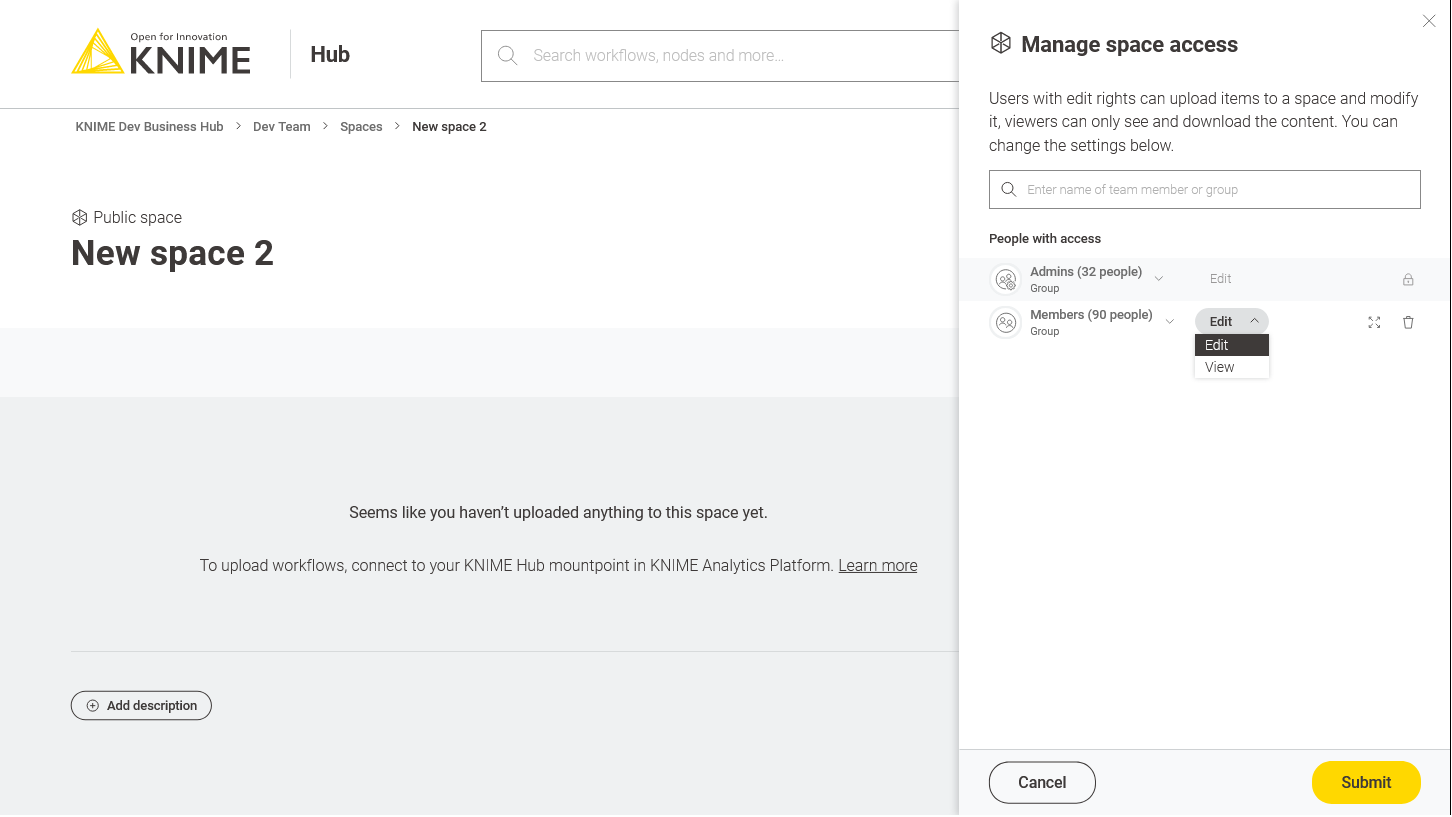Open Spaces in the breadcrumb
The image size is (1452, 817).
coord(361,127)
